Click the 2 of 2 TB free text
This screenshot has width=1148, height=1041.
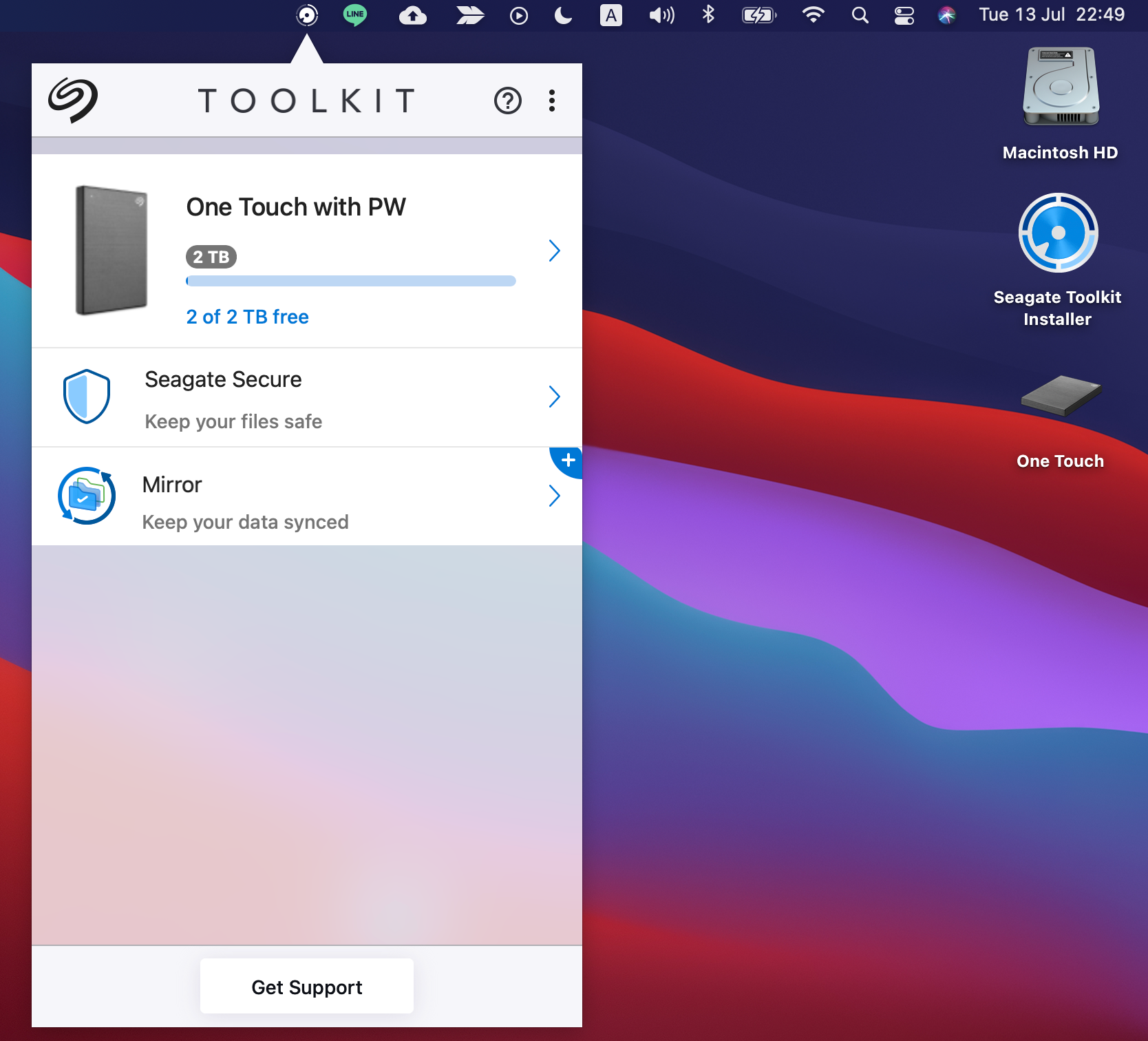pyautogui.click(x=247, y=317)
